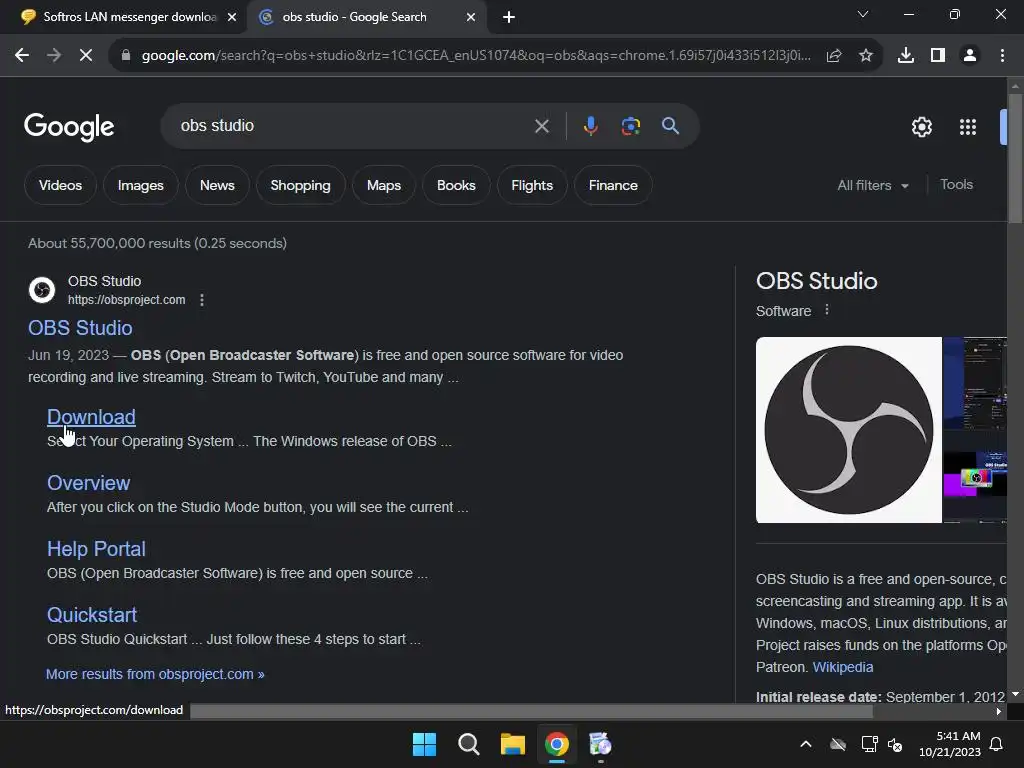Show hidden system tray icons
Viewport: 1024px width, 768px height.
[806, 744]
